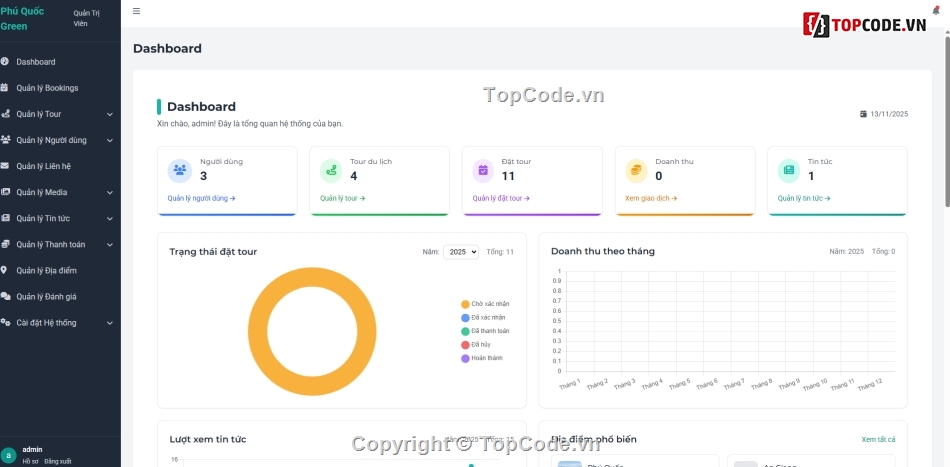The width and height of the screenshot is (950, 467).
Task: Click the purple Đặt tour calendar icon
Action: click(x=483, y=170)
